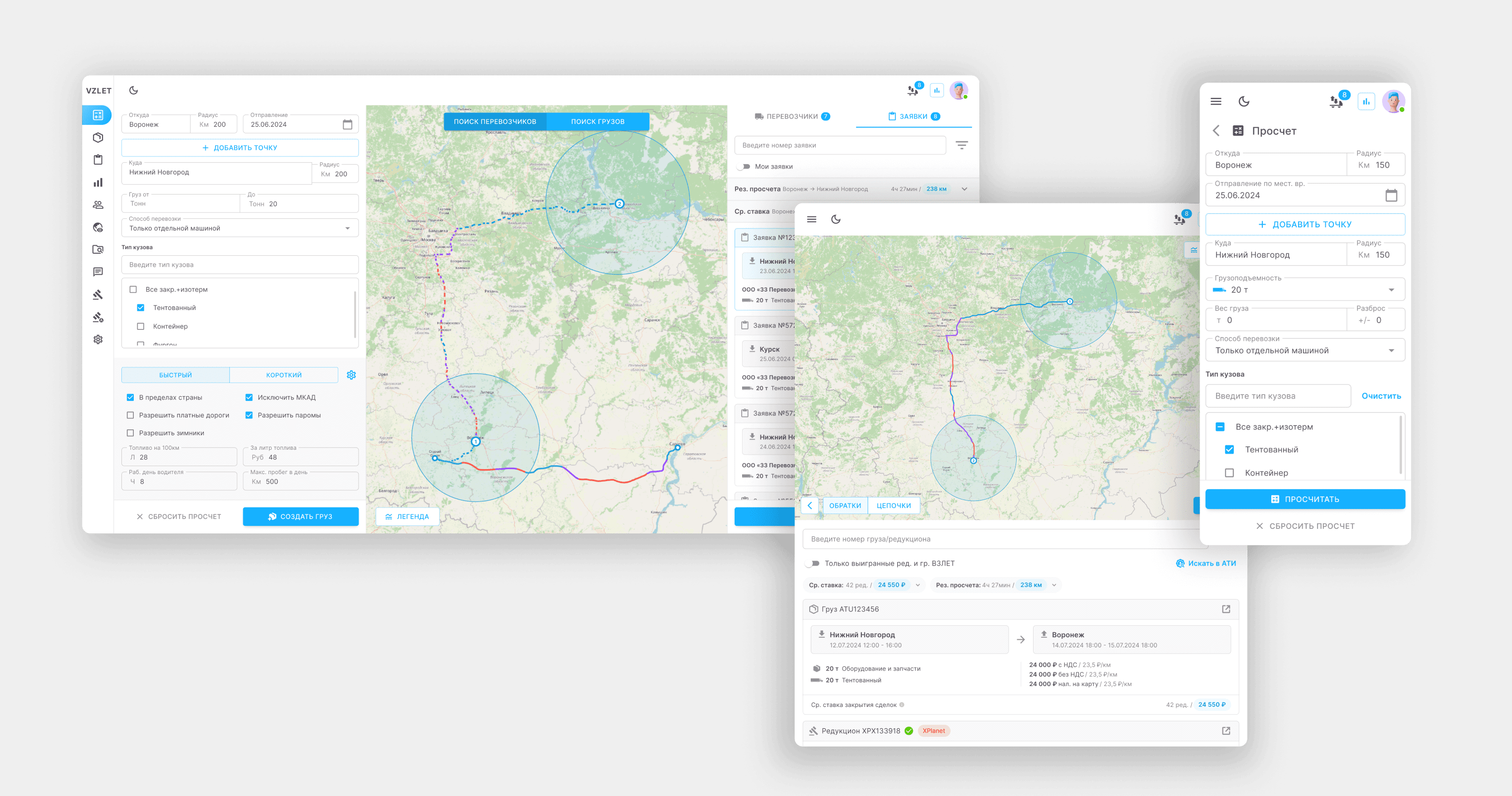
Task: Toggle dark mode moon icon in desktop header
Action: [134, 91]
